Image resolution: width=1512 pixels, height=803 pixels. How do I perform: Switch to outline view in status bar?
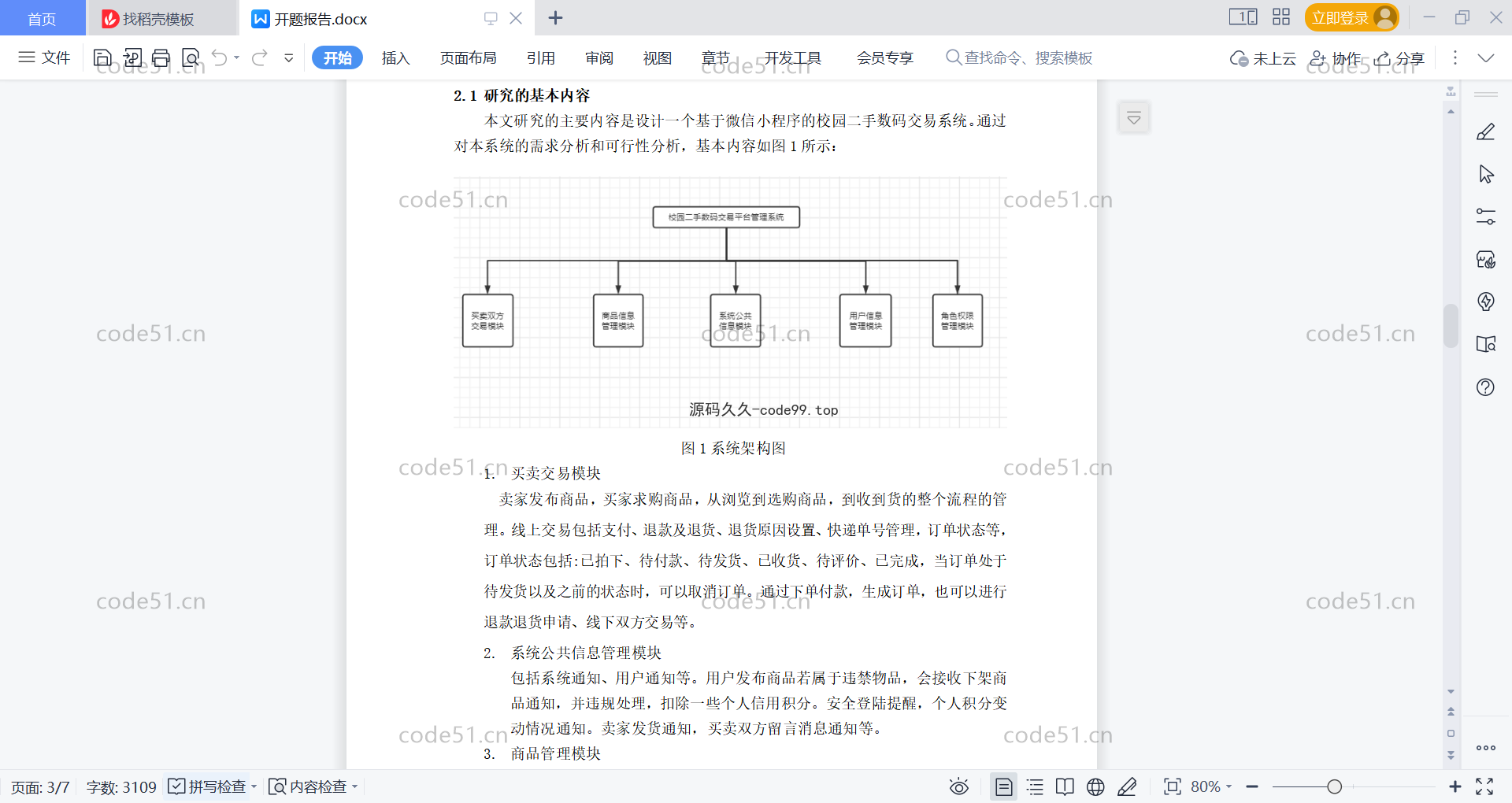(1035, 786)
